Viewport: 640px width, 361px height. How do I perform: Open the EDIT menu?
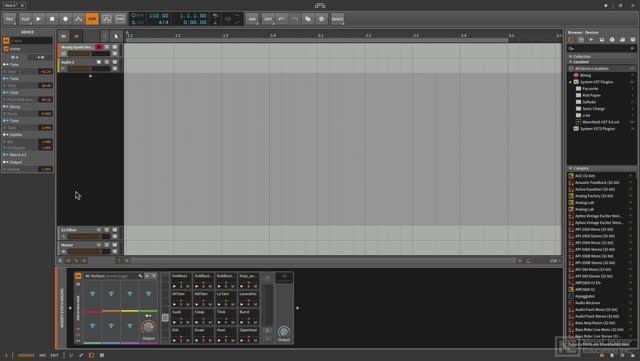coord(268,19)
